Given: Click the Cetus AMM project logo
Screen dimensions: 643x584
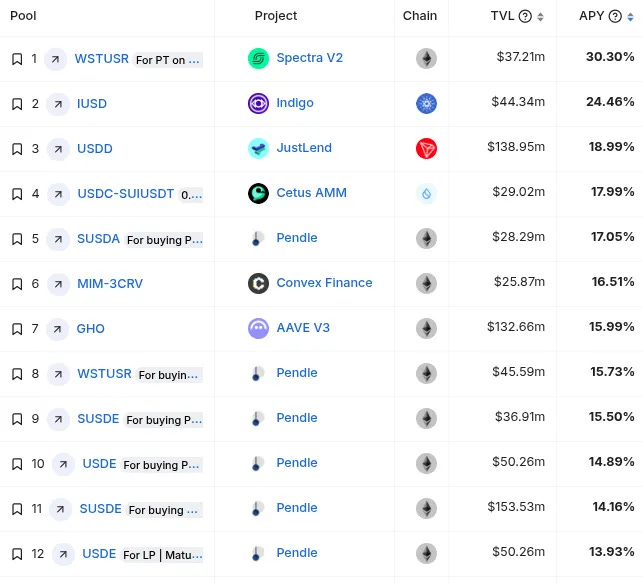Looking at the screenshot, I should [x=258, y=193].
